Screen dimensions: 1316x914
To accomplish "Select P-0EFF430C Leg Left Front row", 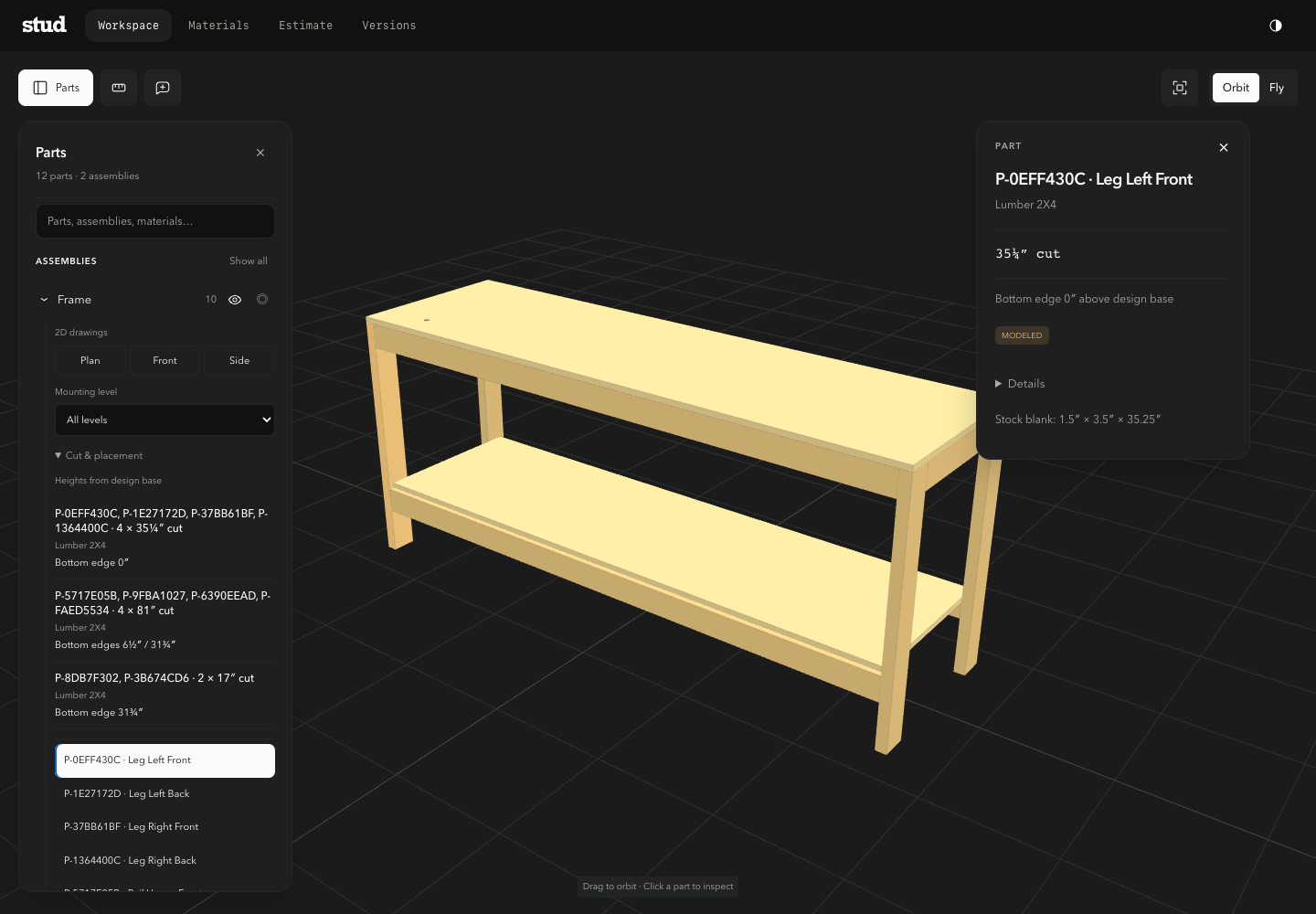I will tap(164, 760).
